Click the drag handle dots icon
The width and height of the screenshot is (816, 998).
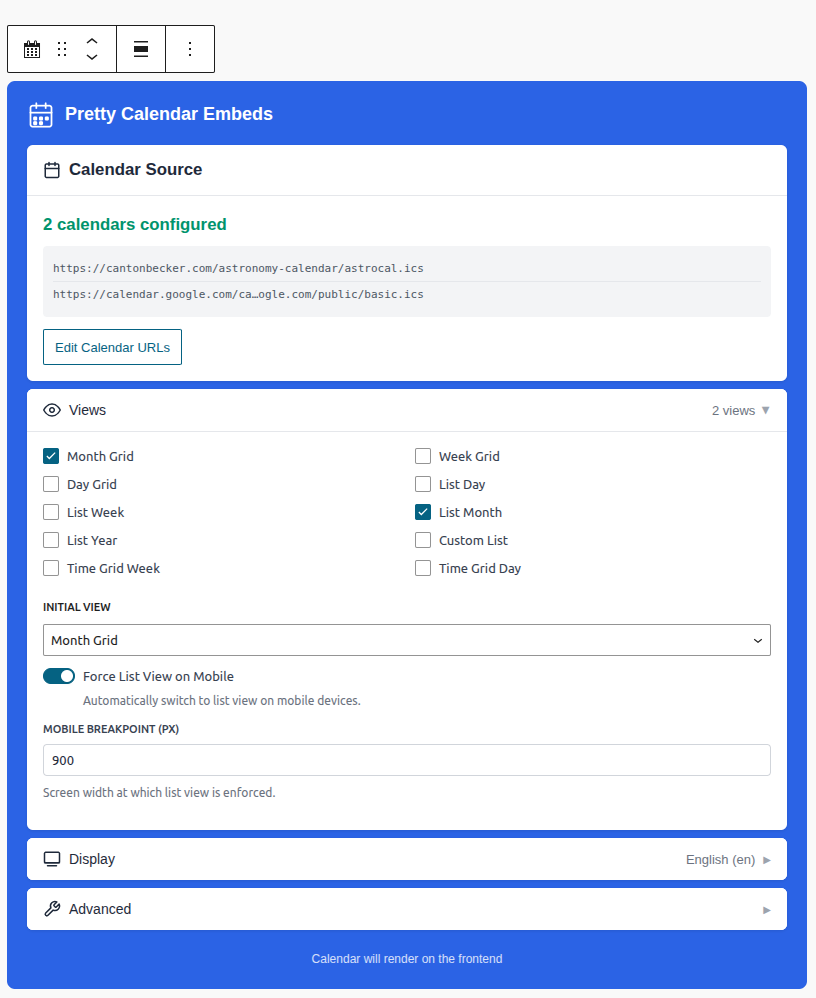(x=62, y=49)
